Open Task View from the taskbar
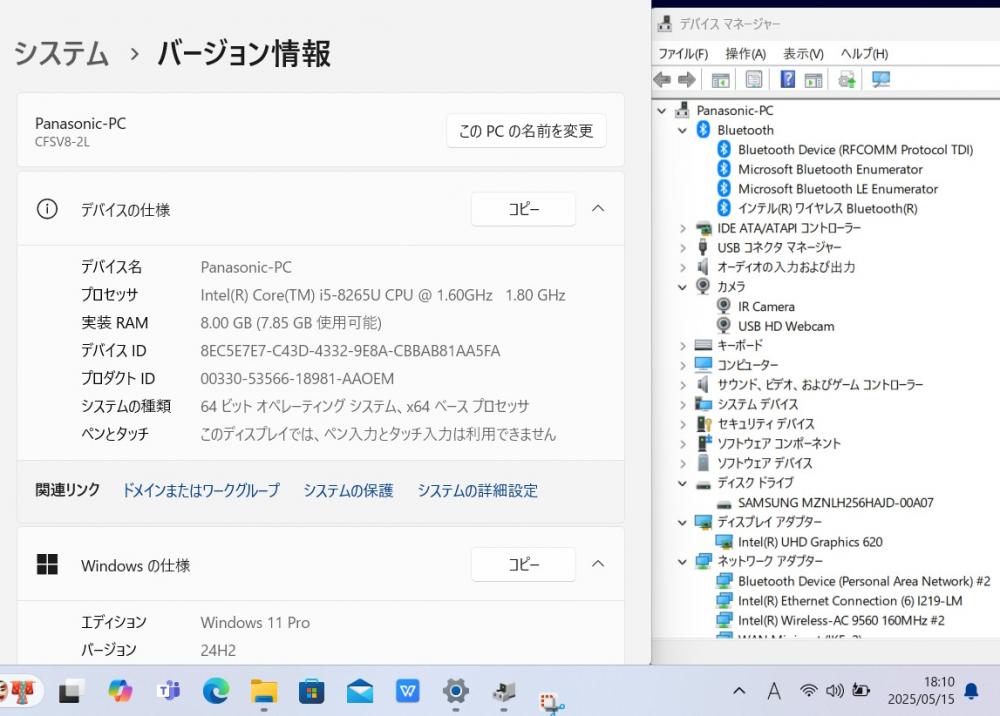The image size is (1000, 716). coord(70,691)
